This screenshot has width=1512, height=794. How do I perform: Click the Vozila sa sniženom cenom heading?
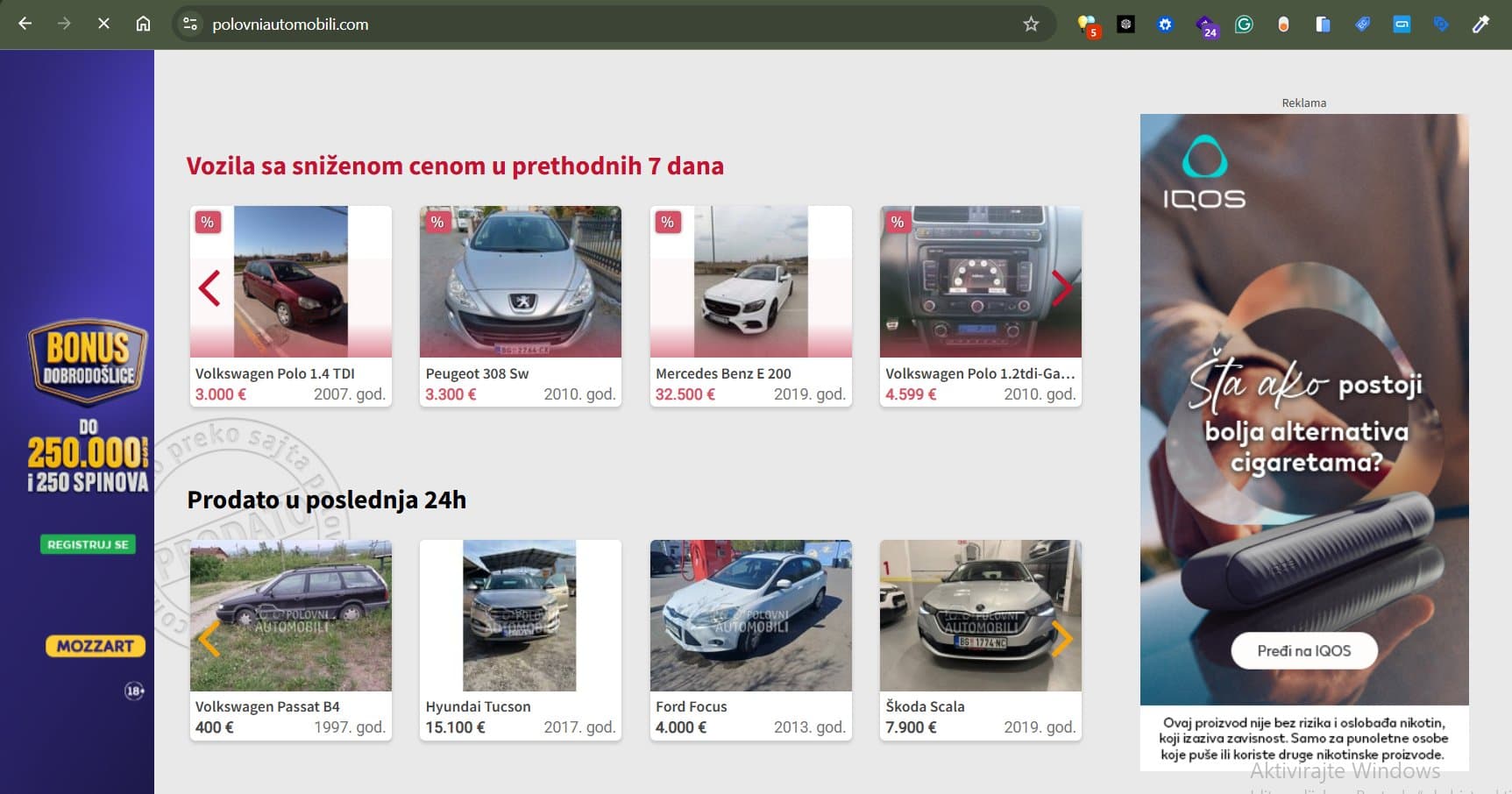(455, 166)
